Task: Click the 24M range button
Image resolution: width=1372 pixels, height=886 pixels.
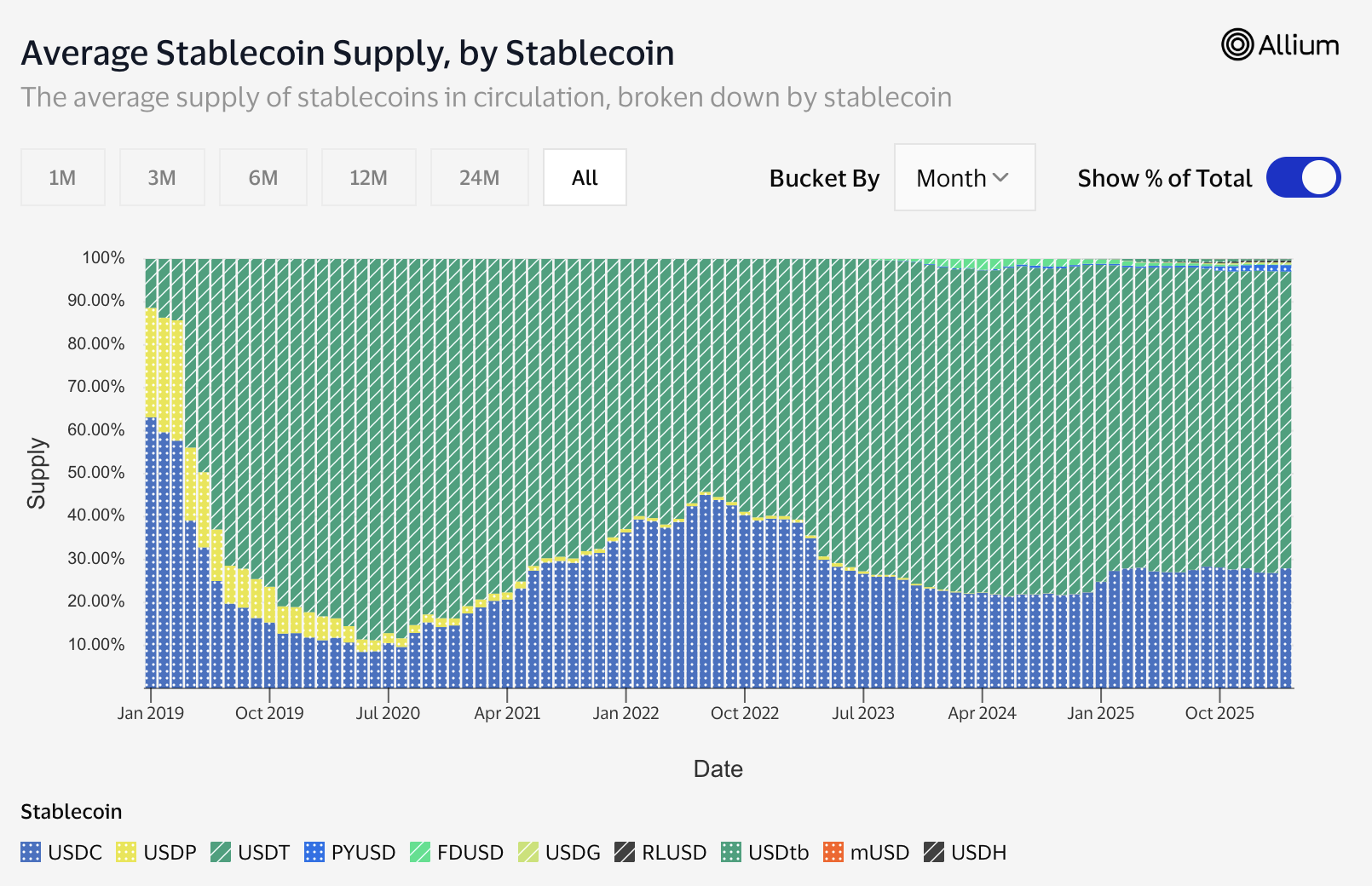Action: coord(479,177)
